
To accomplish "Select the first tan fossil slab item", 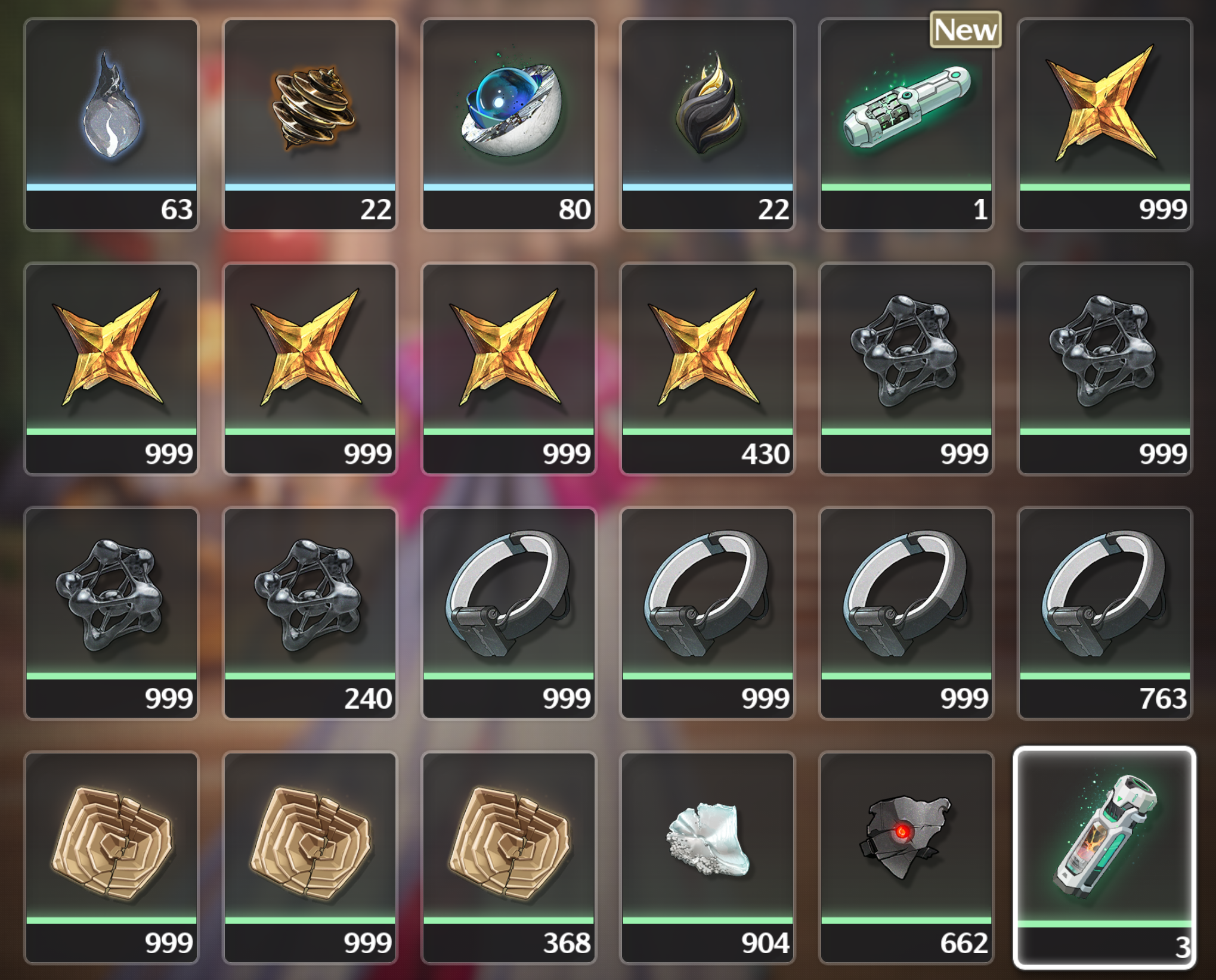I will [x=111, y=858].
